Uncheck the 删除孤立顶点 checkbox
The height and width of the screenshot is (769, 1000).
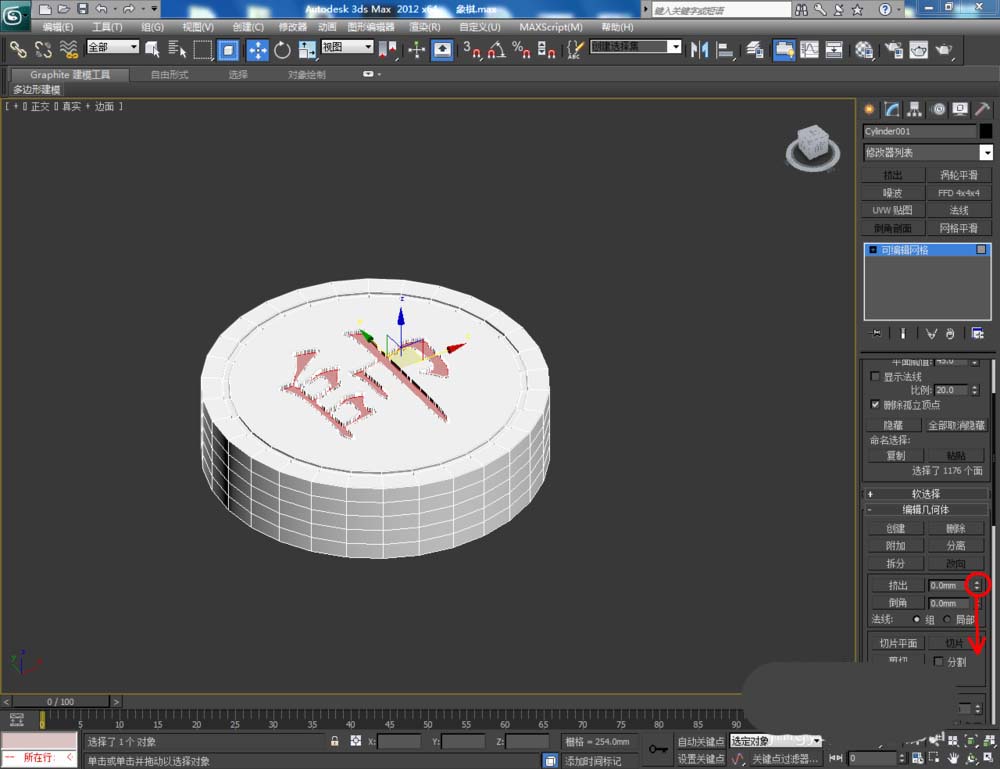876,405
